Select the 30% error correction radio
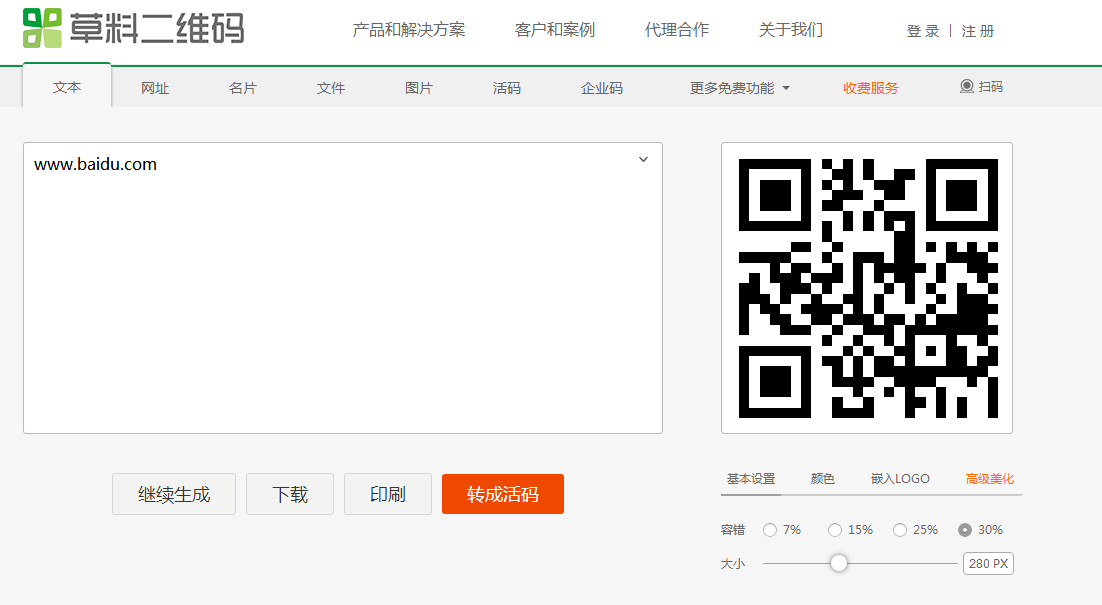Image resolution: width=1102 pixels, height=605 pixels. 965,530
